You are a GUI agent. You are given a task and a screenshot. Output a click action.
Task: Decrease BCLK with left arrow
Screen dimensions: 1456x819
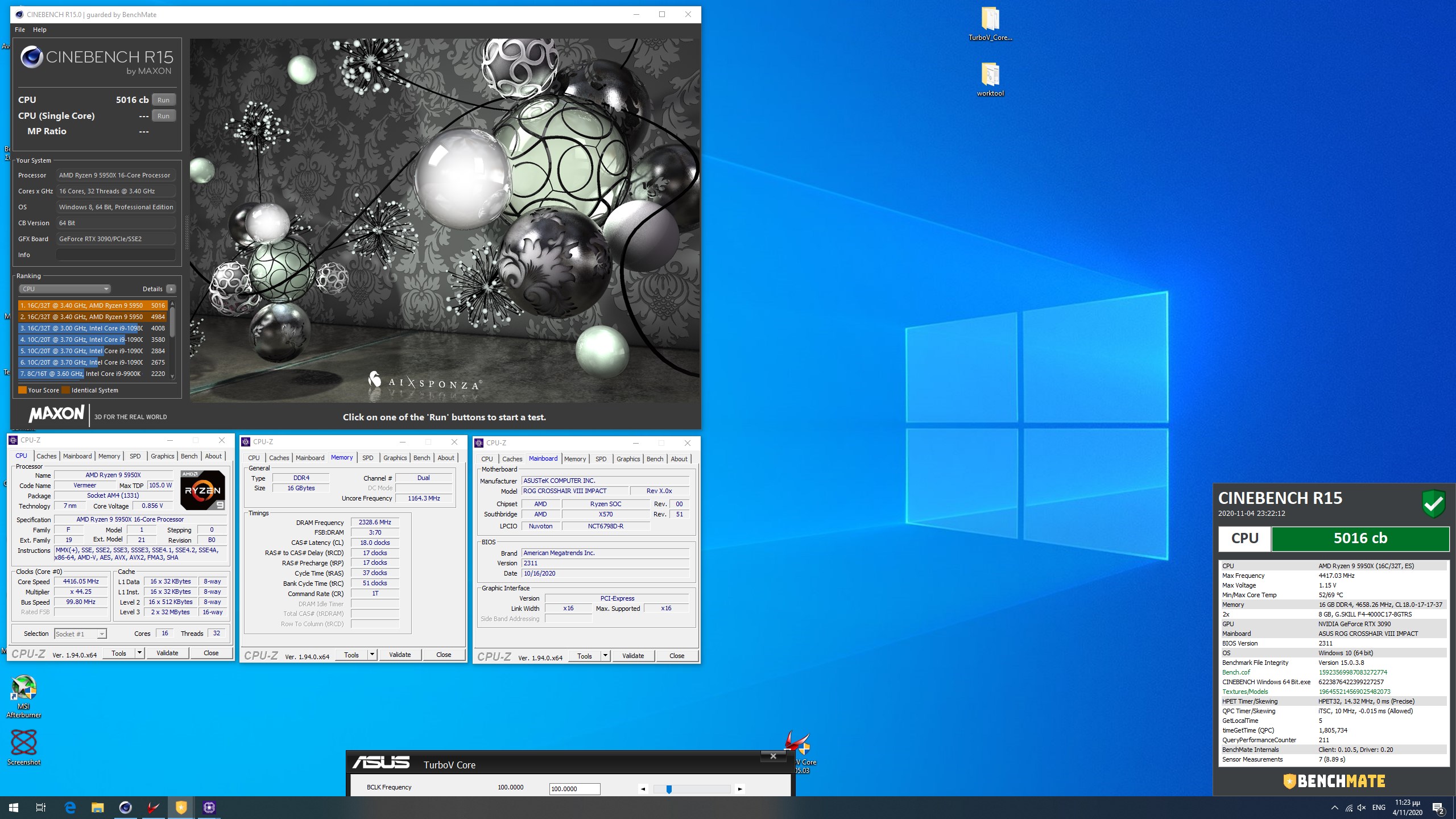click(x=643, y=789)
